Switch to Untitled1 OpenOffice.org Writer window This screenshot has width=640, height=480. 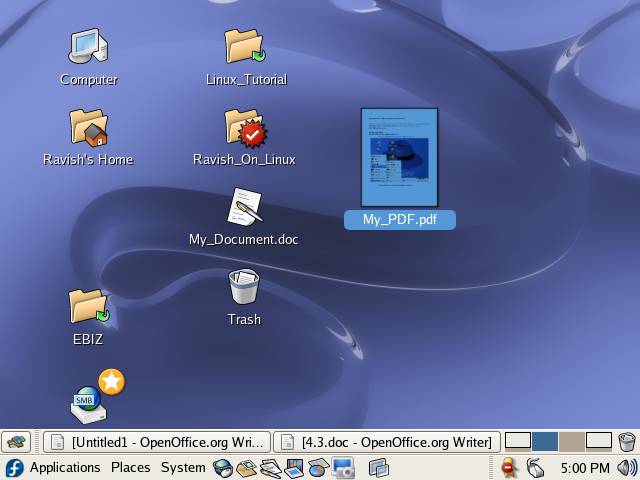(157, 441)
